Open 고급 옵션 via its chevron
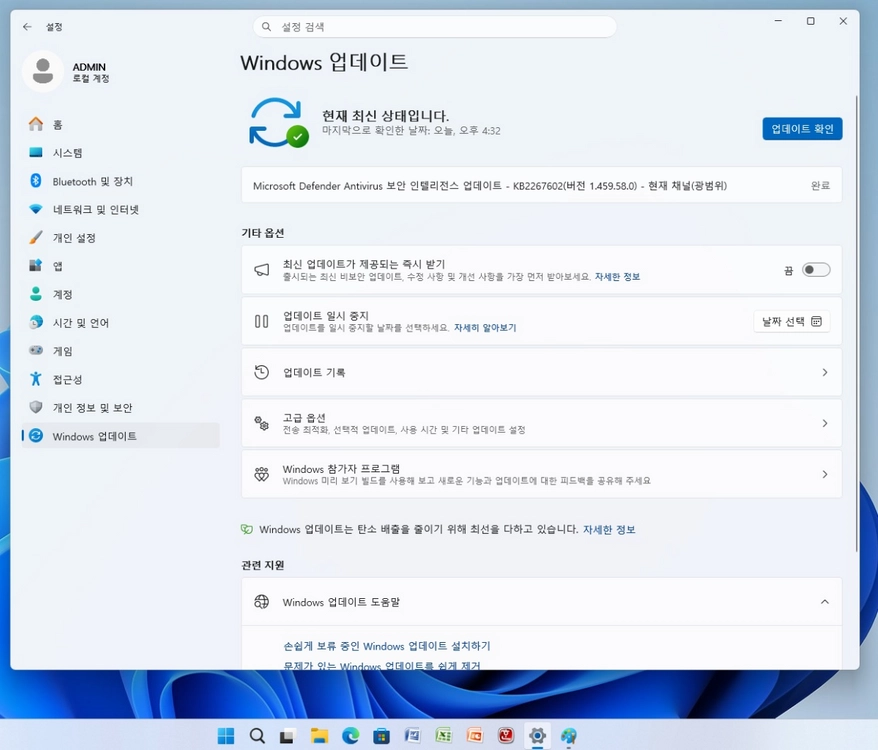Image resolution: width=878 pixels, height=750 pixels. coord(825,423)
